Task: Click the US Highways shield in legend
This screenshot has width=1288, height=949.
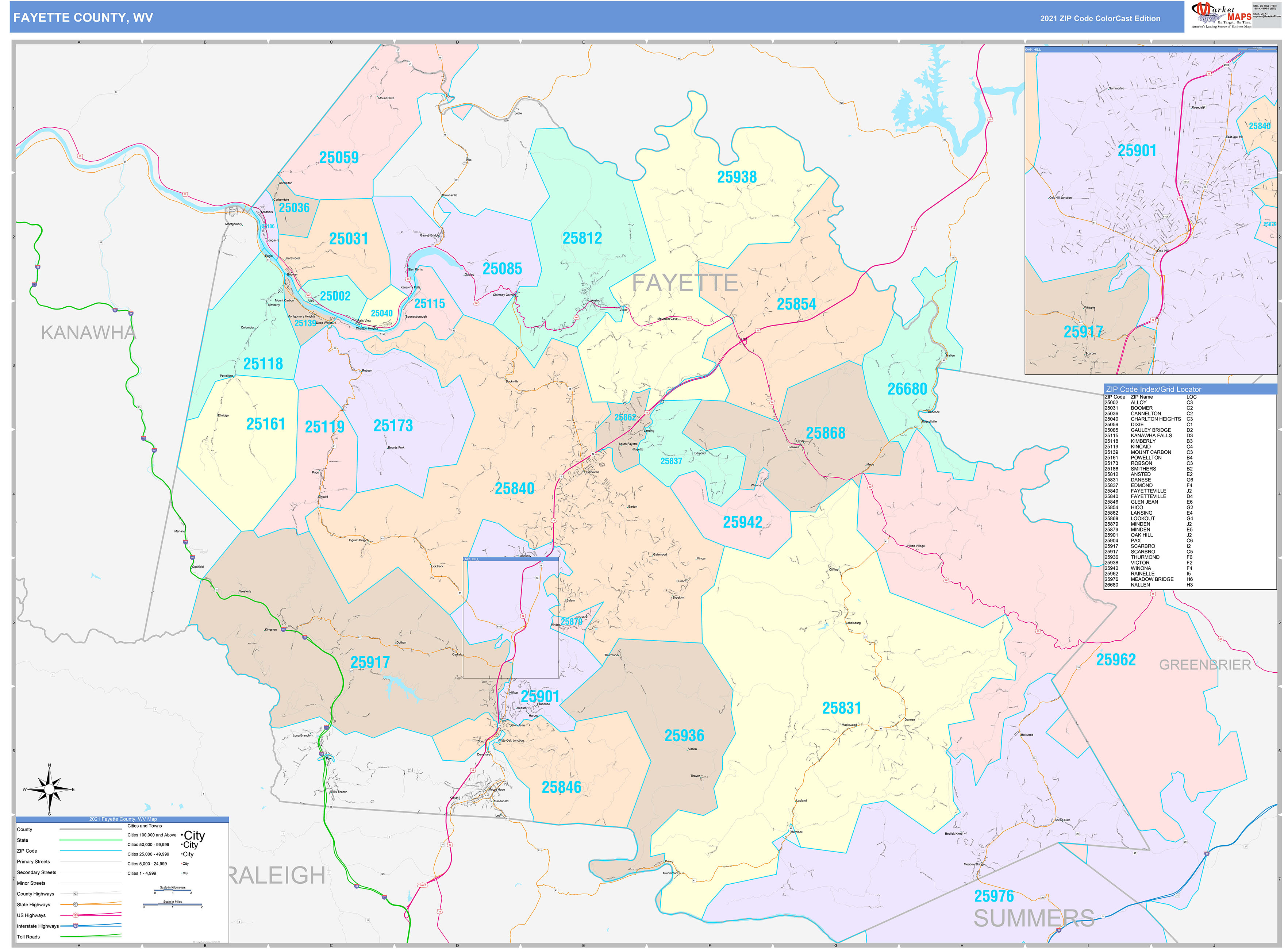Action: pyautogui.click(x=75, y=915)
